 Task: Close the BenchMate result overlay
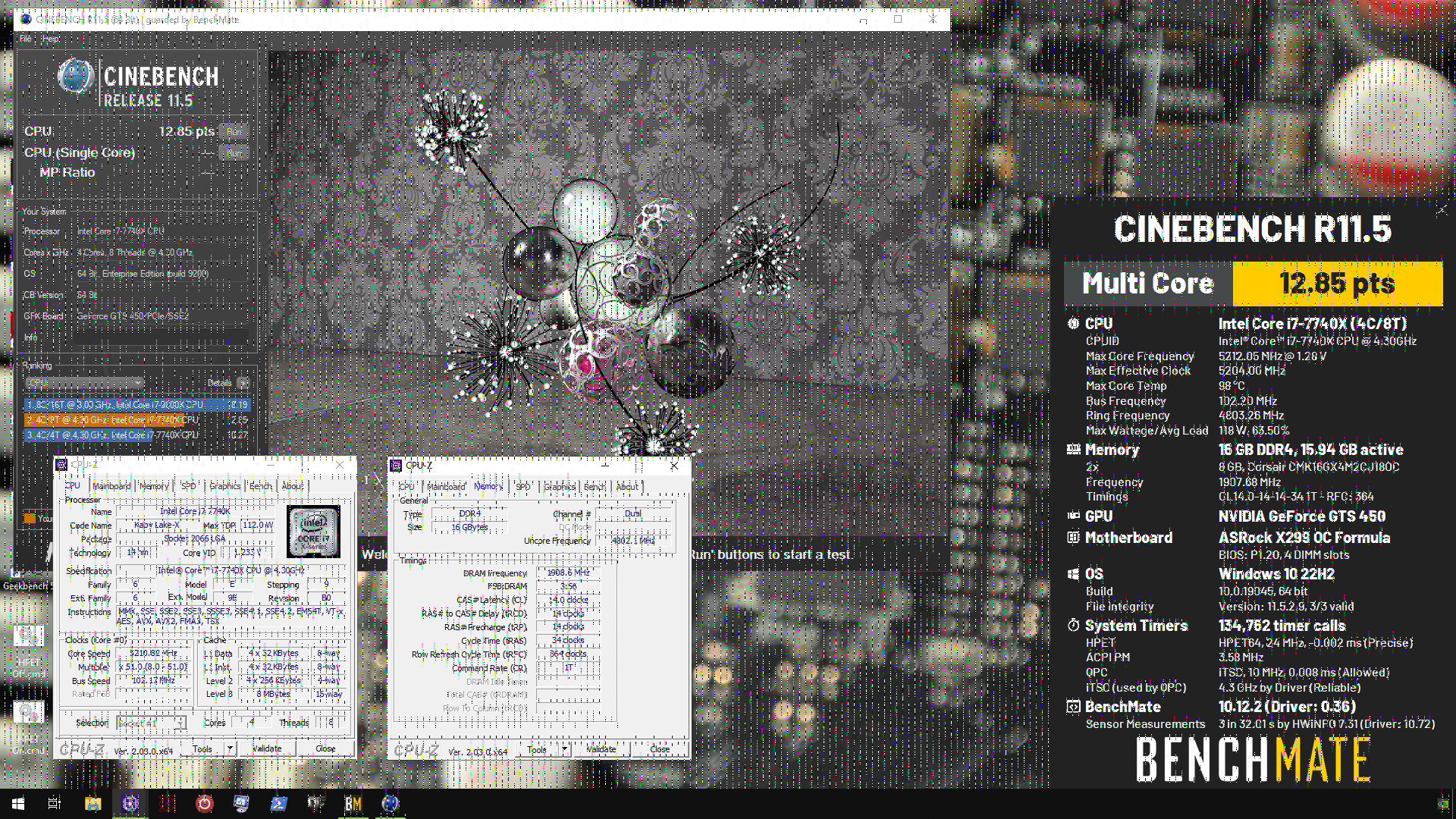[x=1442, y=210]
